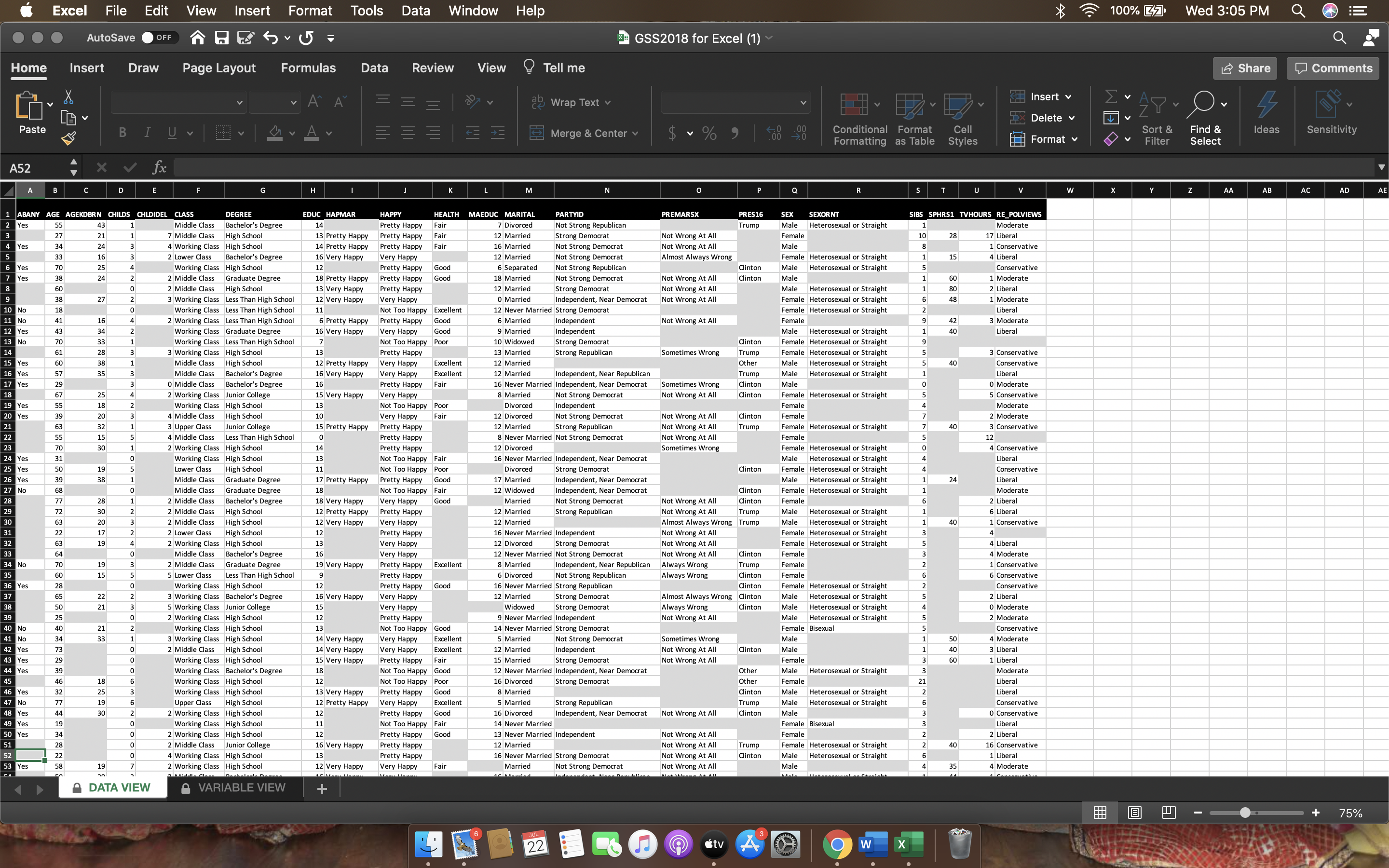Open the number format combo box

(x=735, y=103)
